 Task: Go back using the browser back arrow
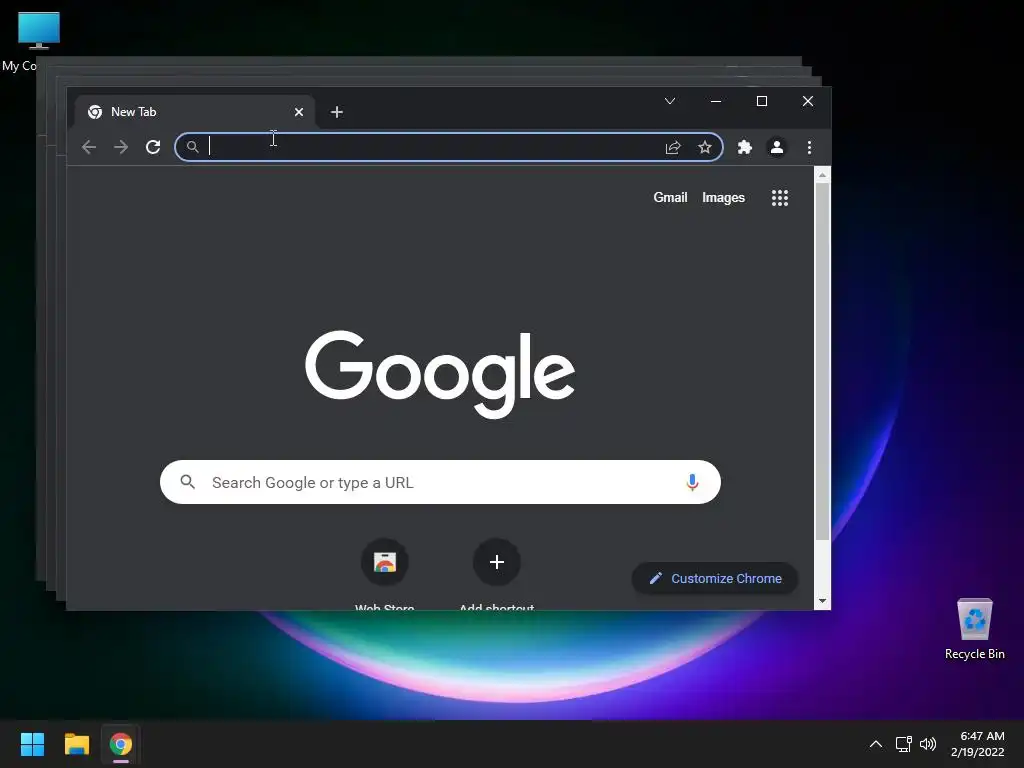point(89,147)
